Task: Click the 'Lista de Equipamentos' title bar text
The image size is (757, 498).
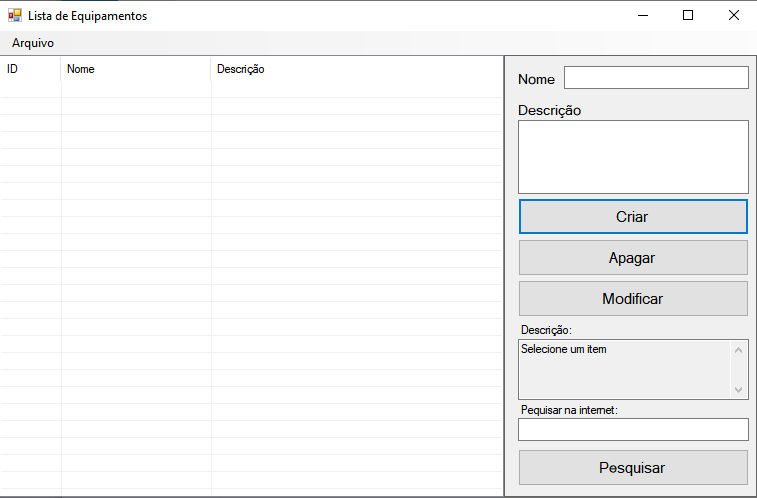Action: coord(87,16)
